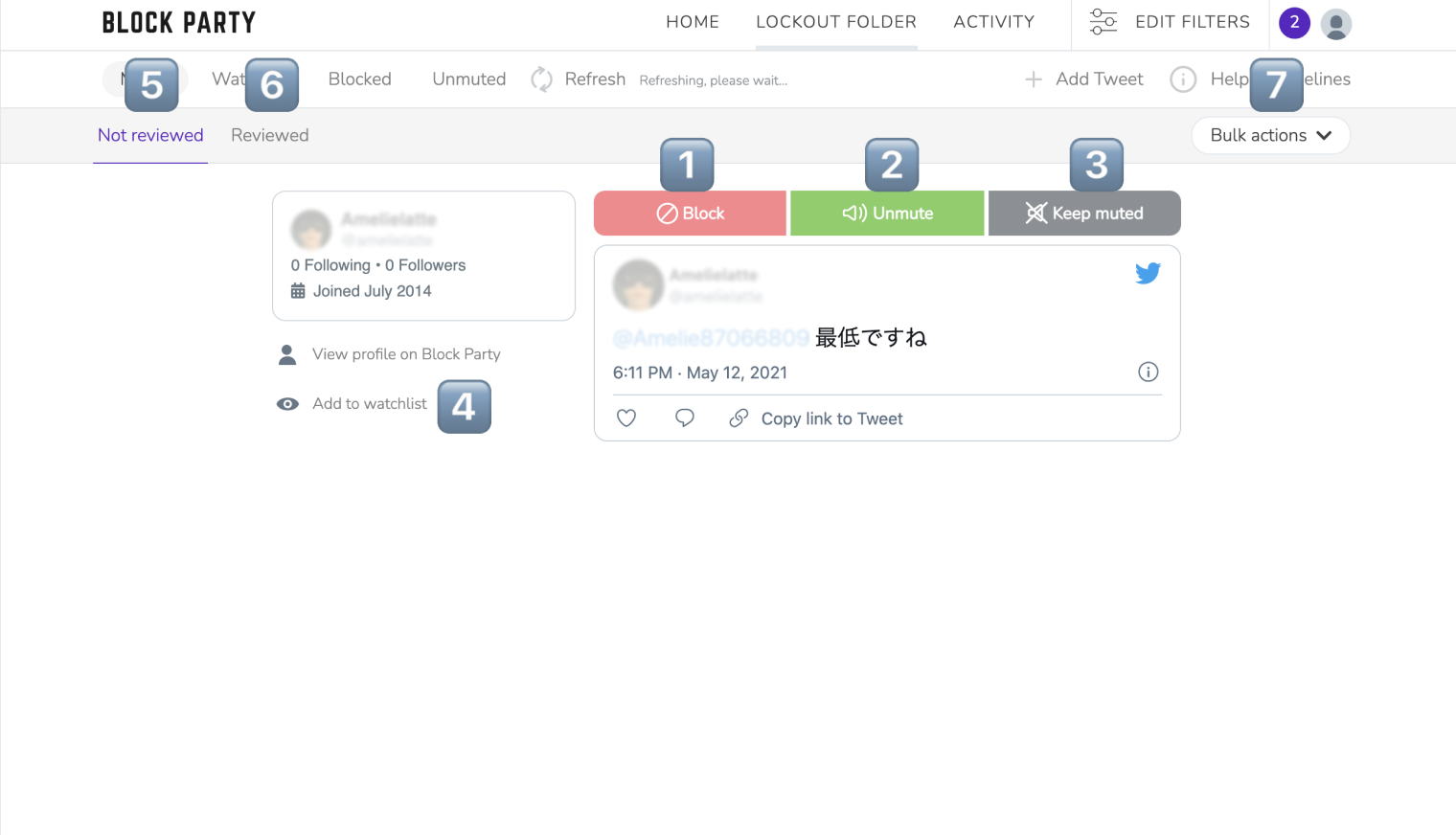Screen dimensions: 1456x835
Task: Select the Reviewed tab
Action: tap(270, 135)
